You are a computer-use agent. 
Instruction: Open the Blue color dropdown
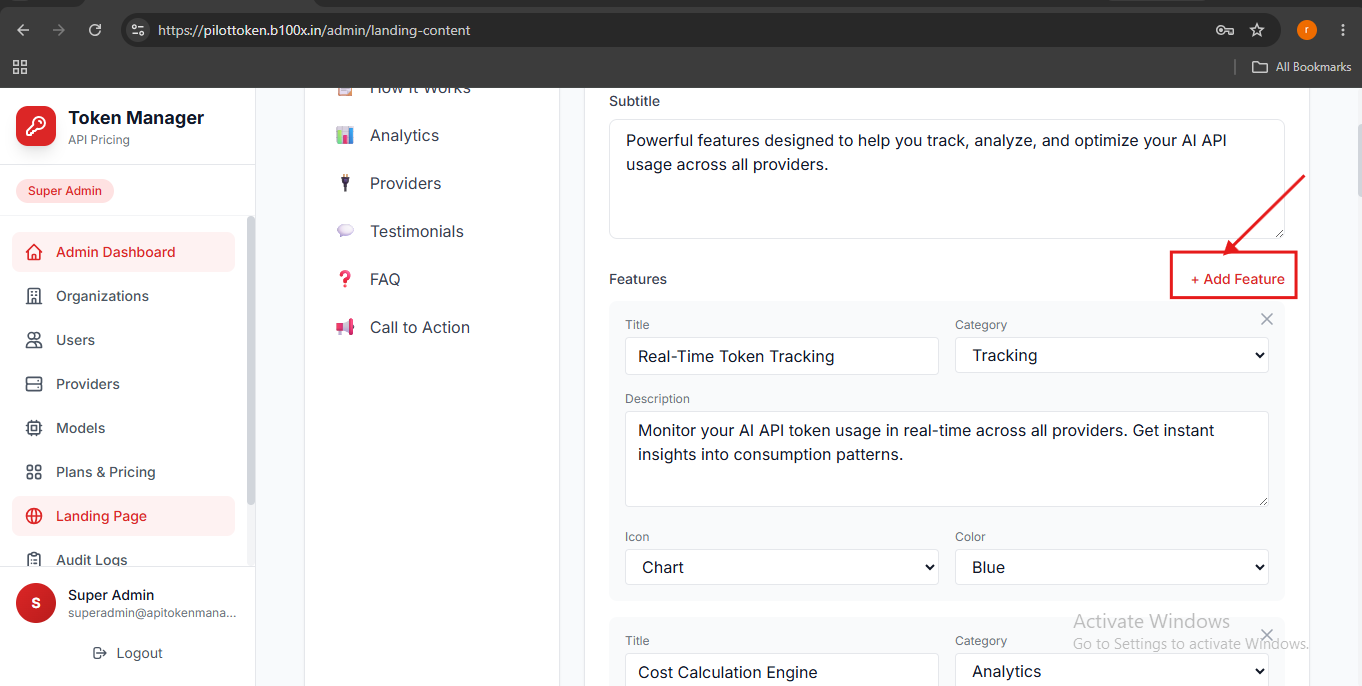pyautogui.click(x=1112, y=567)
